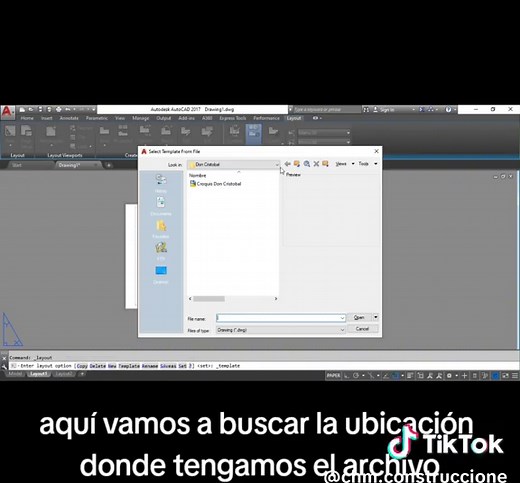Click the Plot printer icon in quick access toolbar
This screenshot has height=483, width=520.
pos(59,109)
